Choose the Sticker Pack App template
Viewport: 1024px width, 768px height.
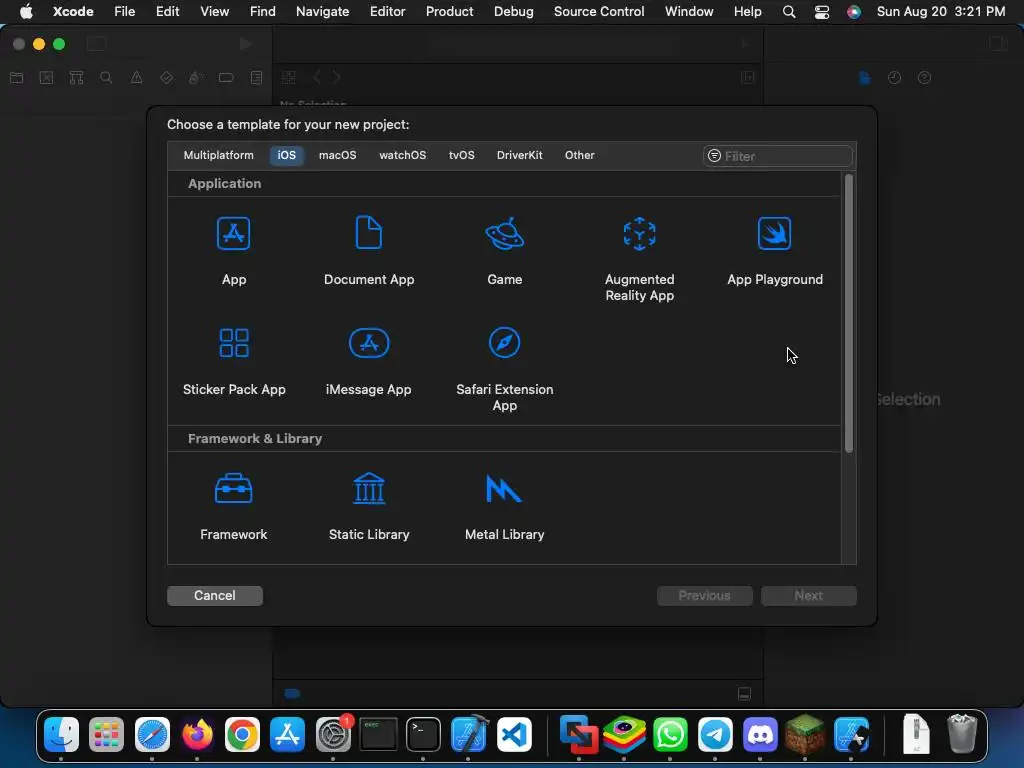point(234,343)
